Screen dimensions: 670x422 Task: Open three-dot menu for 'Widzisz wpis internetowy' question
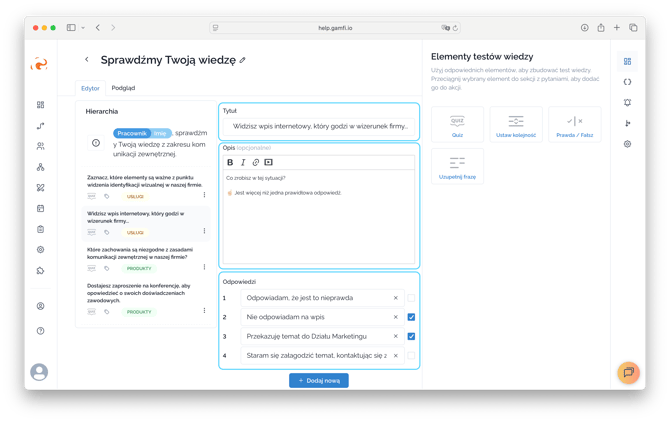205,232
